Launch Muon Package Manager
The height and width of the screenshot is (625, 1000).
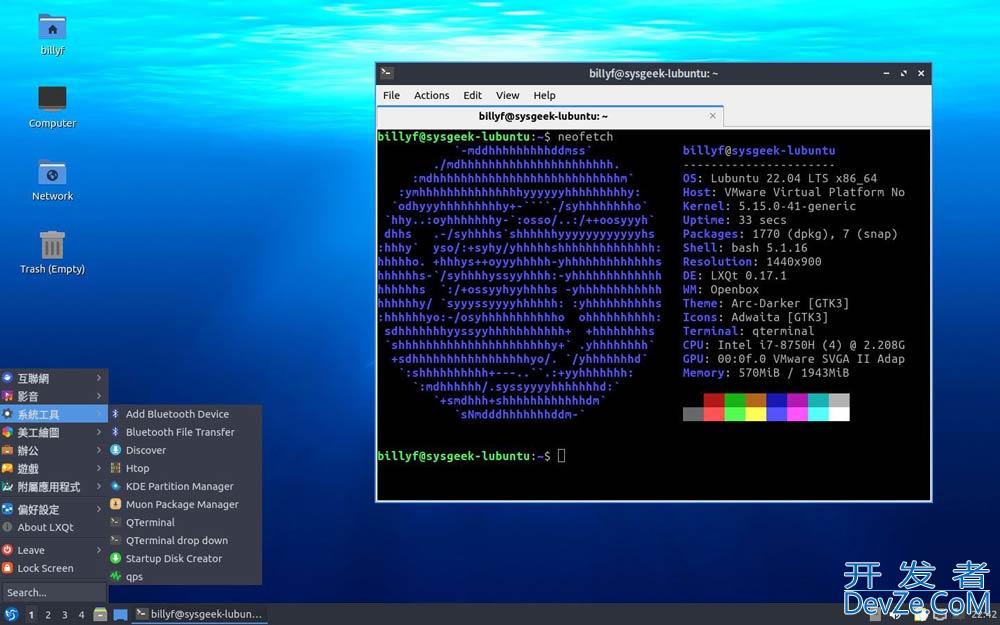(185, 504)
